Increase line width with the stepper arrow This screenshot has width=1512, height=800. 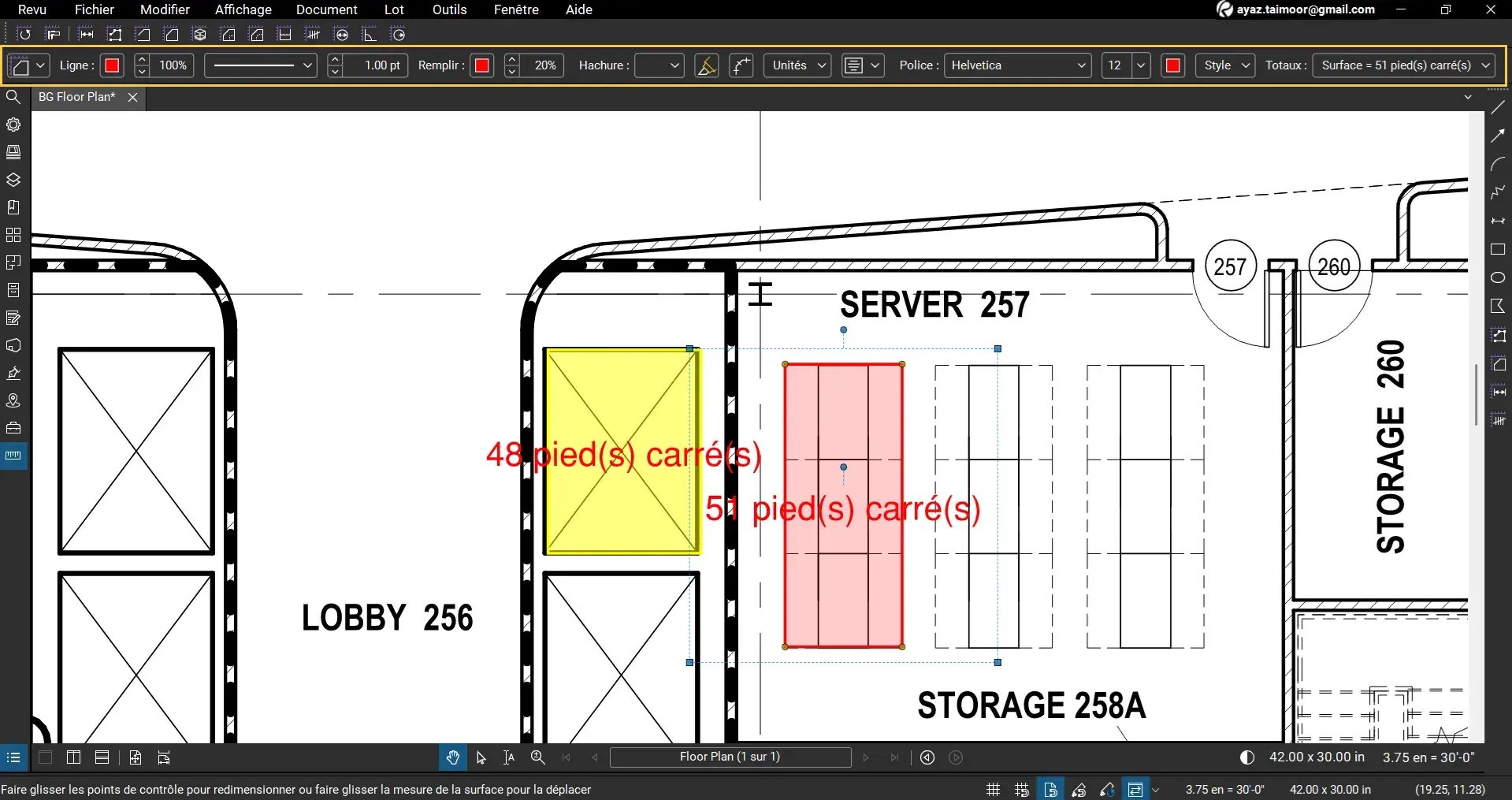[334, 61]
